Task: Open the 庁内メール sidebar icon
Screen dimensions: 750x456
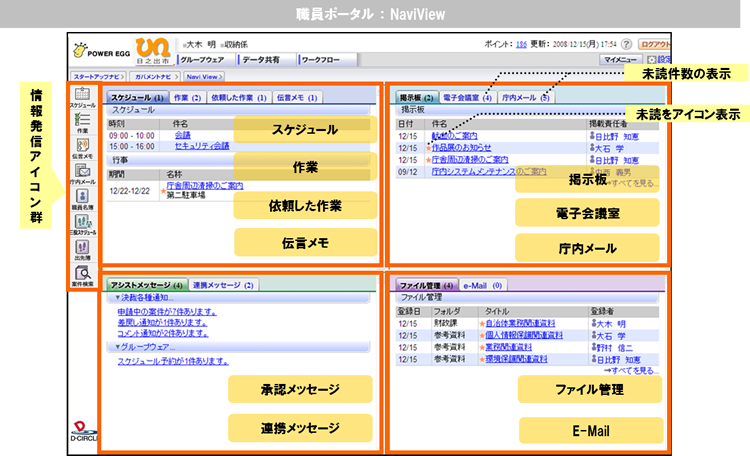Action: click(82, 173)
